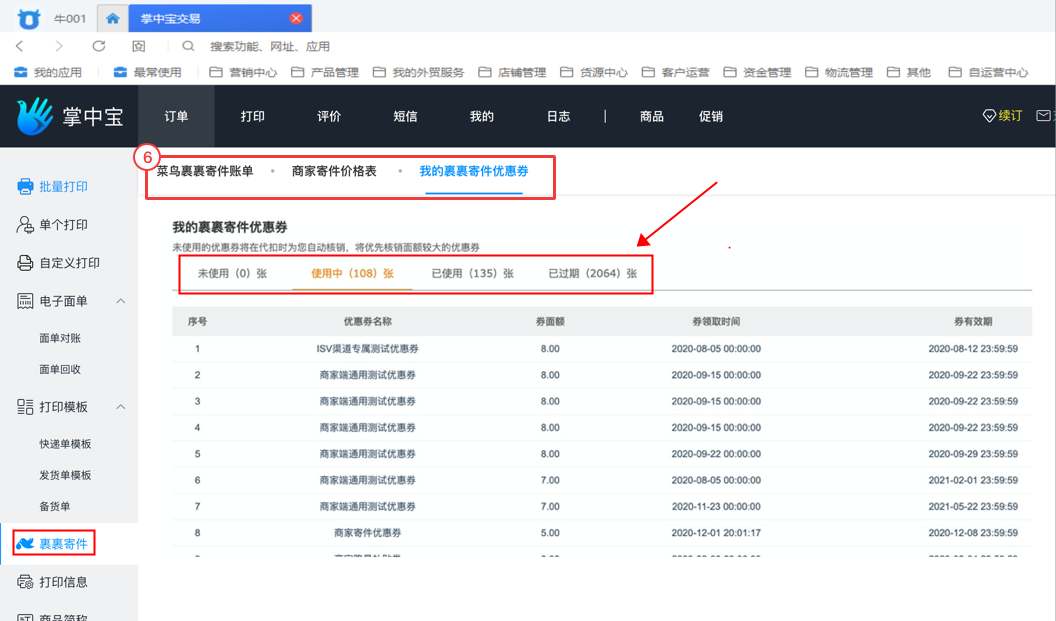Click the browser home icon tab
The width and height of the screenshot is (1056, 621).
(112, 18)
